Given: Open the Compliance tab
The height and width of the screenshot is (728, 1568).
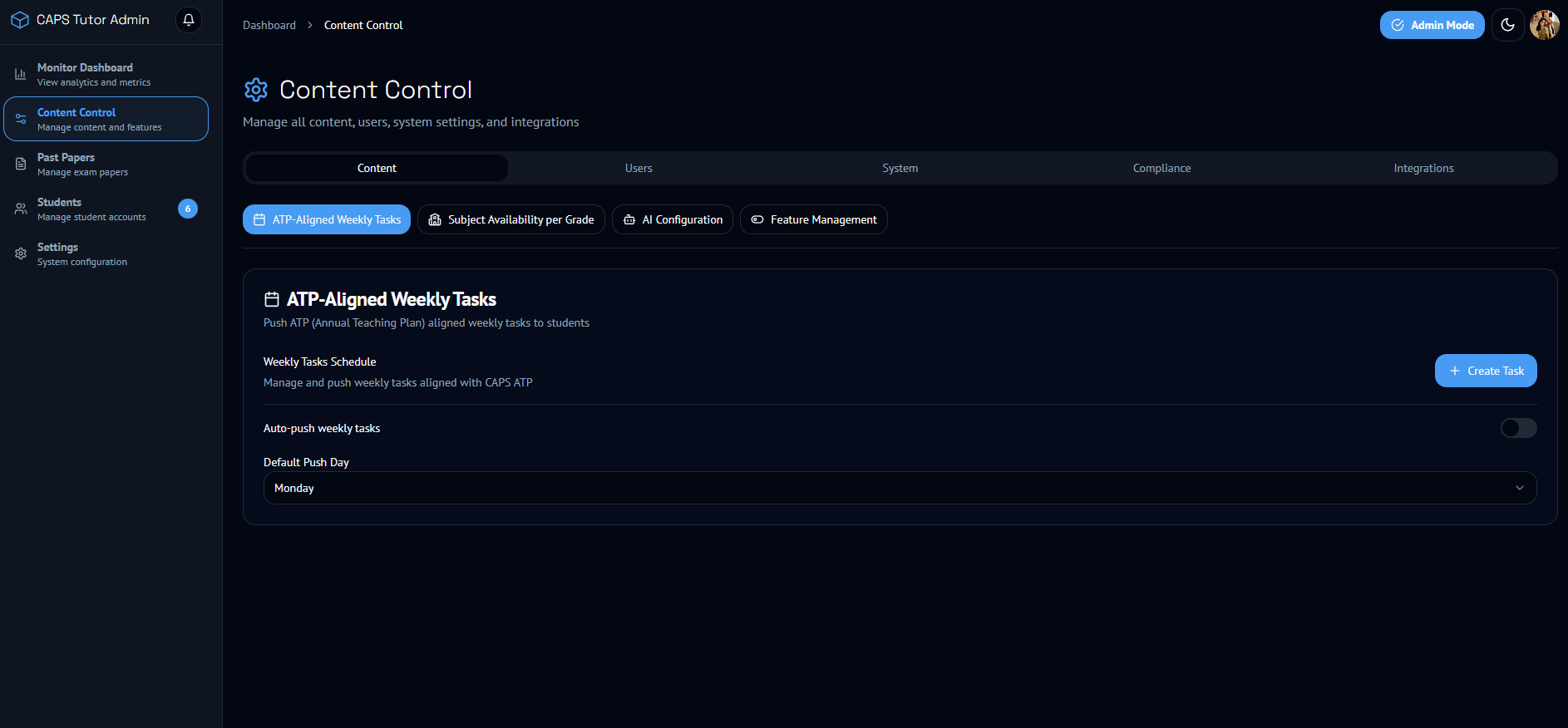Looking at the screenshot, I should 1161,168.
